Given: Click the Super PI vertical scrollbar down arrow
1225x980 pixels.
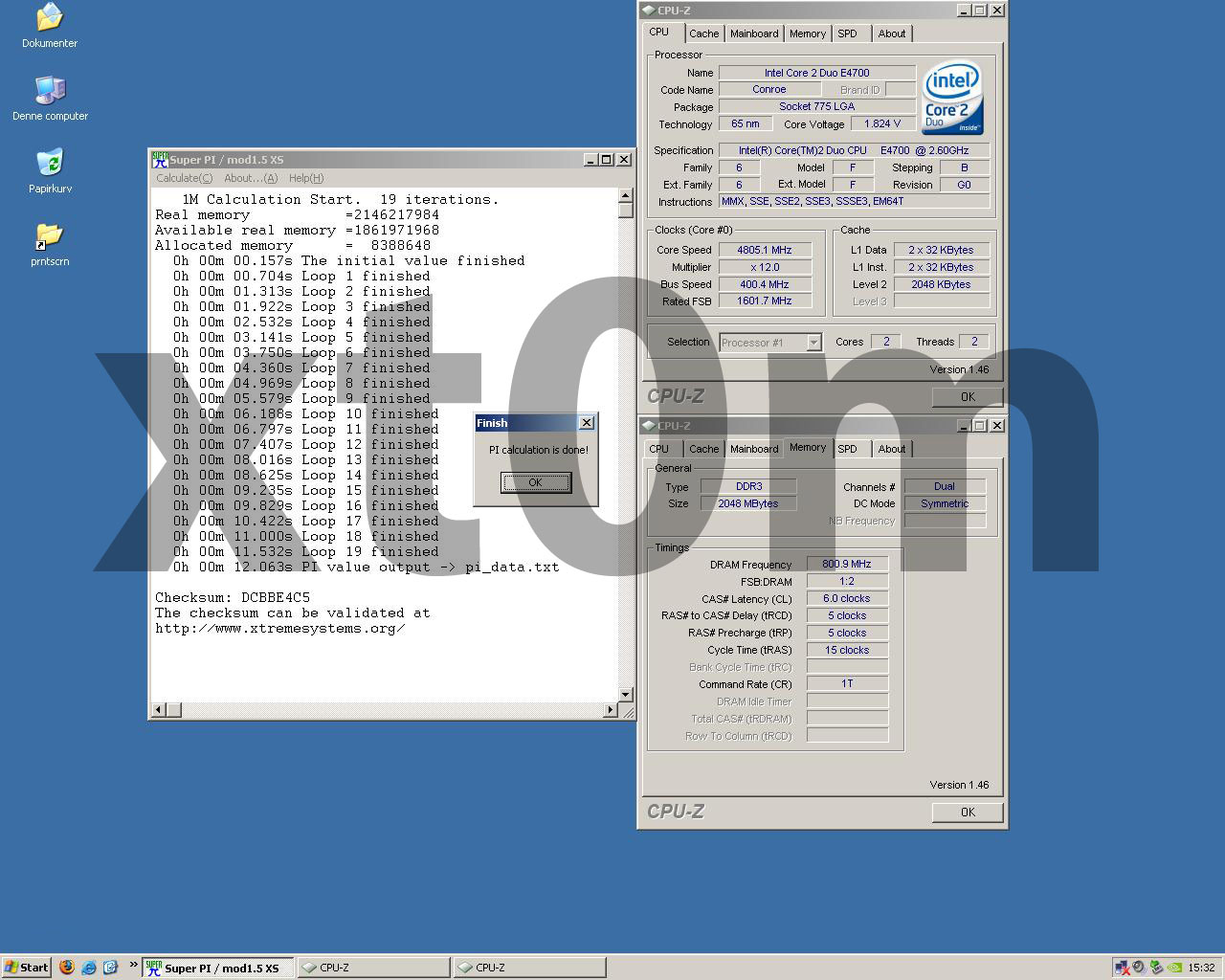Looking at the screenshot, I should pyautogui.click(x=626, y=695).
